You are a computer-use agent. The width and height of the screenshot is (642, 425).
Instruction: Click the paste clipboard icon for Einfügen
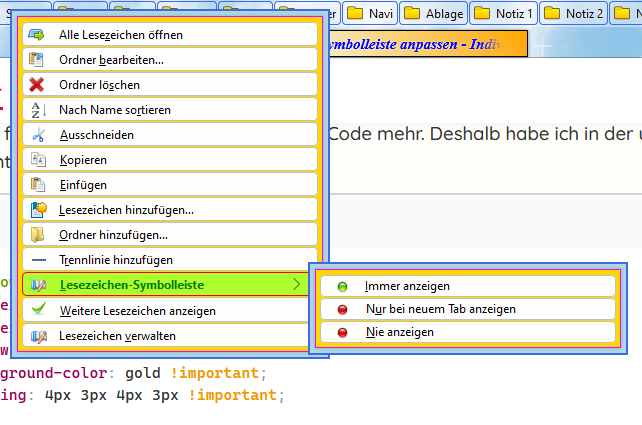(x=38, y=185)
